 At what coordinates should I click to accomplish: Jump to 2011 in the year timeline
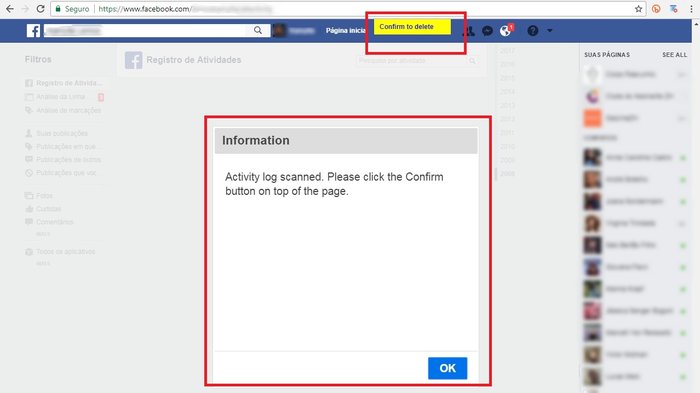coord(507,133)
